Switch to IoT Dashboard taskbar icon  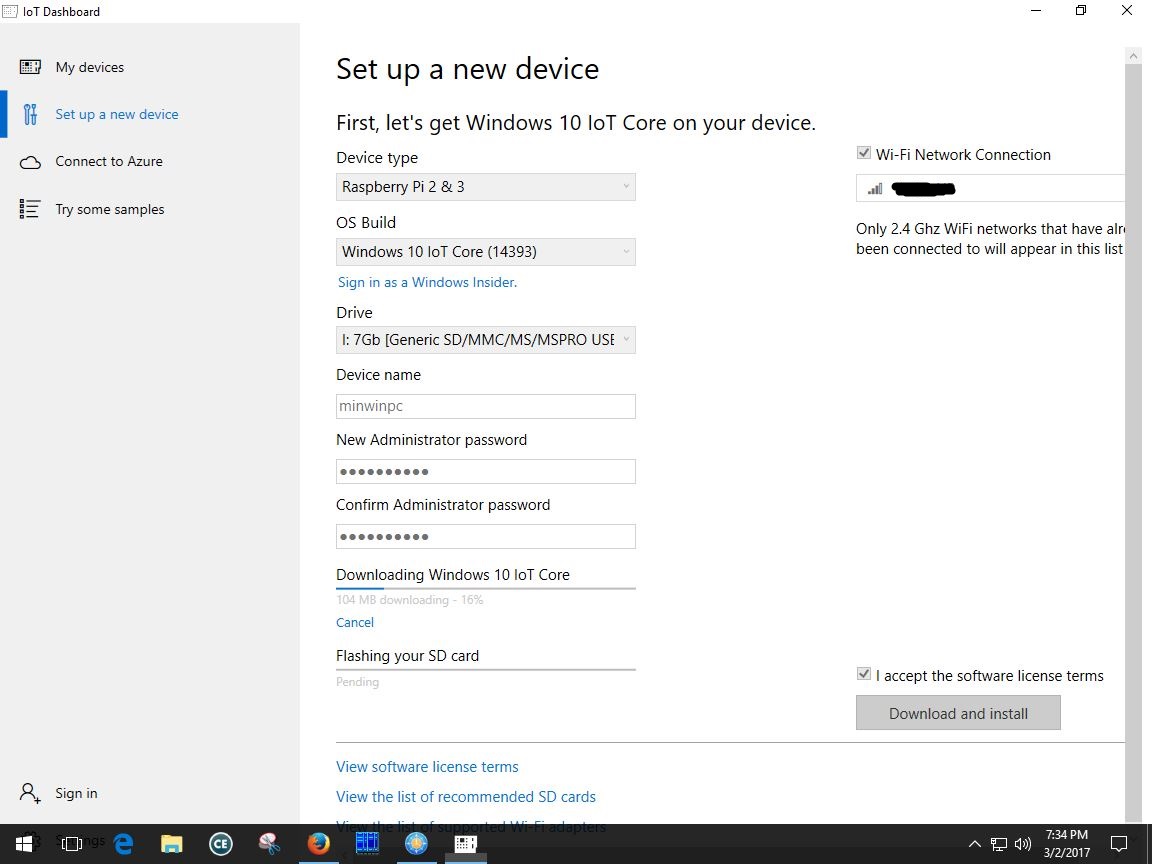pos(465,843)
